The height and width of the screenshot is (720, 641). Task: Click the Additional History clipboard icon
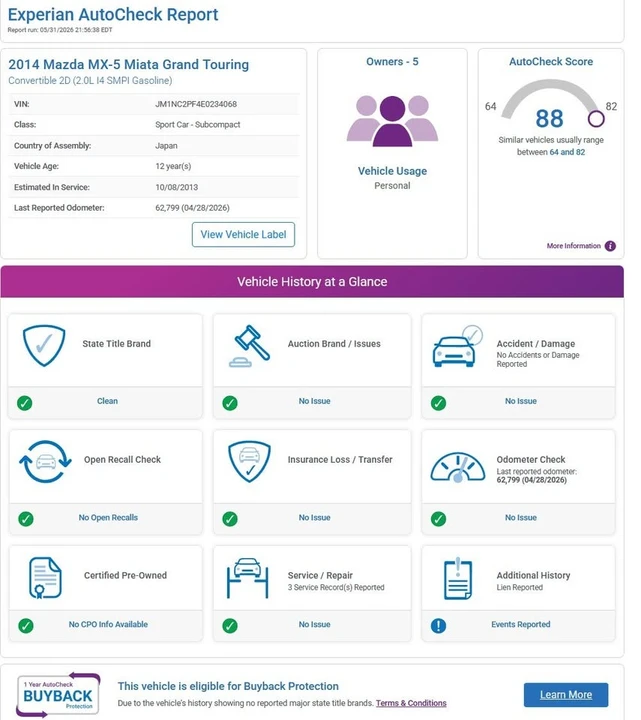[x=458, y=578]
